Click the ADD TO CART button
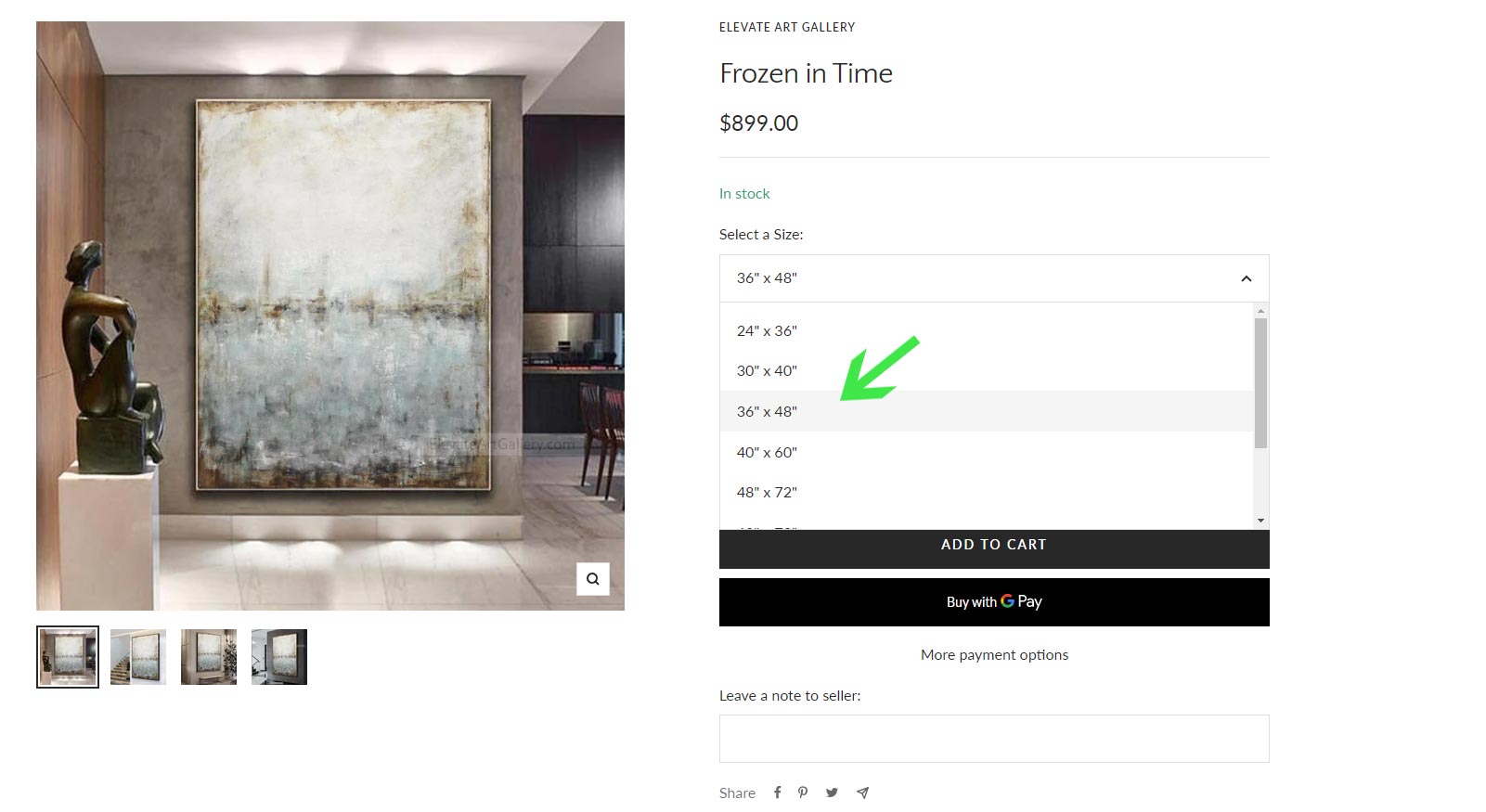This screenshot has width=1486, height=812. point(994,548)
